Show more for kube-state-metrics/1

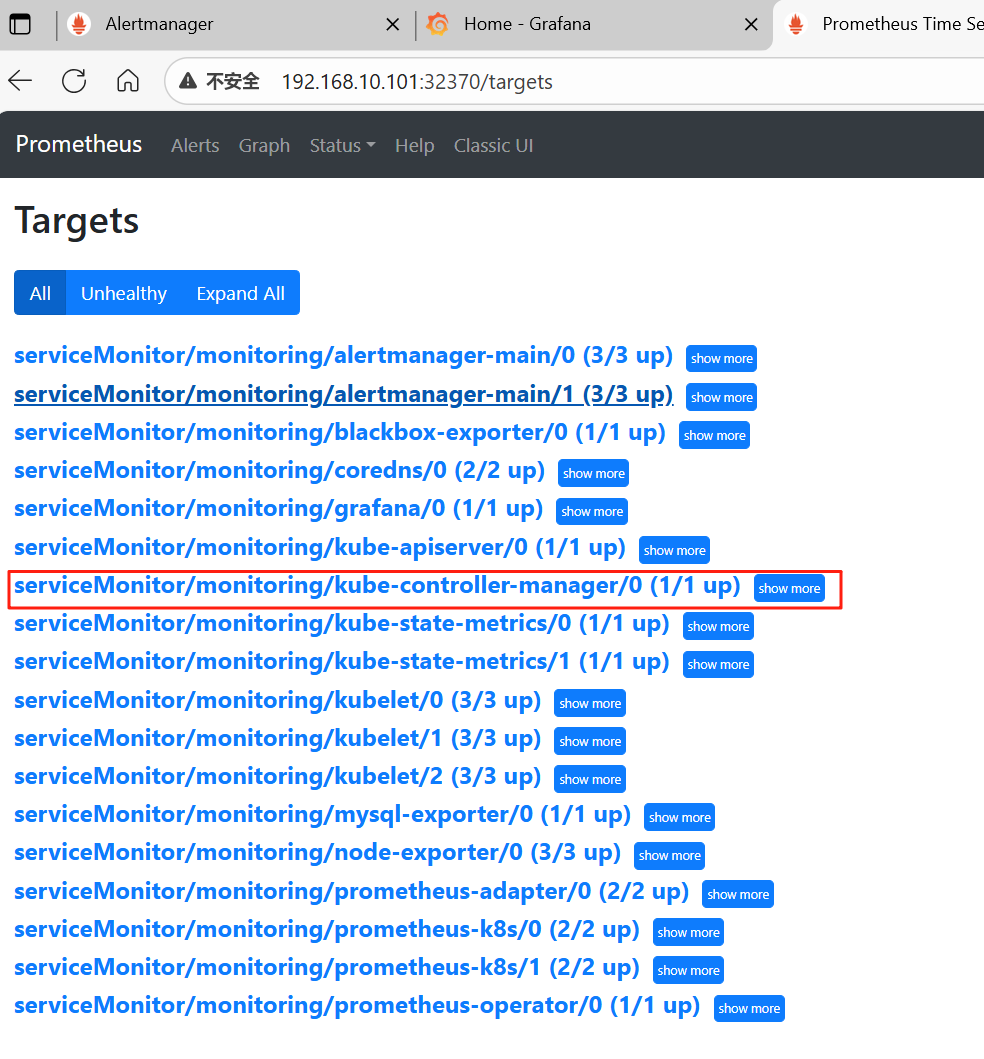[x=718, y=665]
